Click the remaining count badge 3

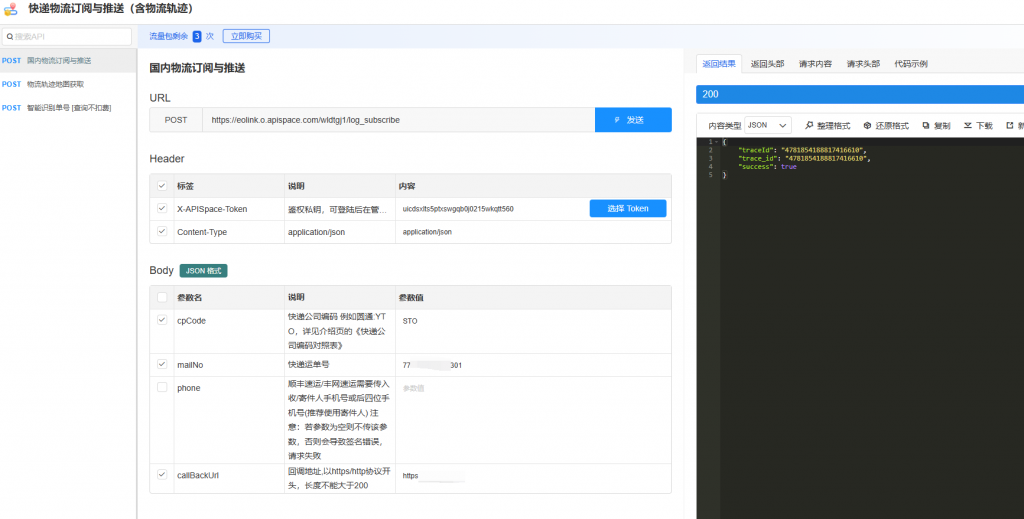click(x=197, y=37)
